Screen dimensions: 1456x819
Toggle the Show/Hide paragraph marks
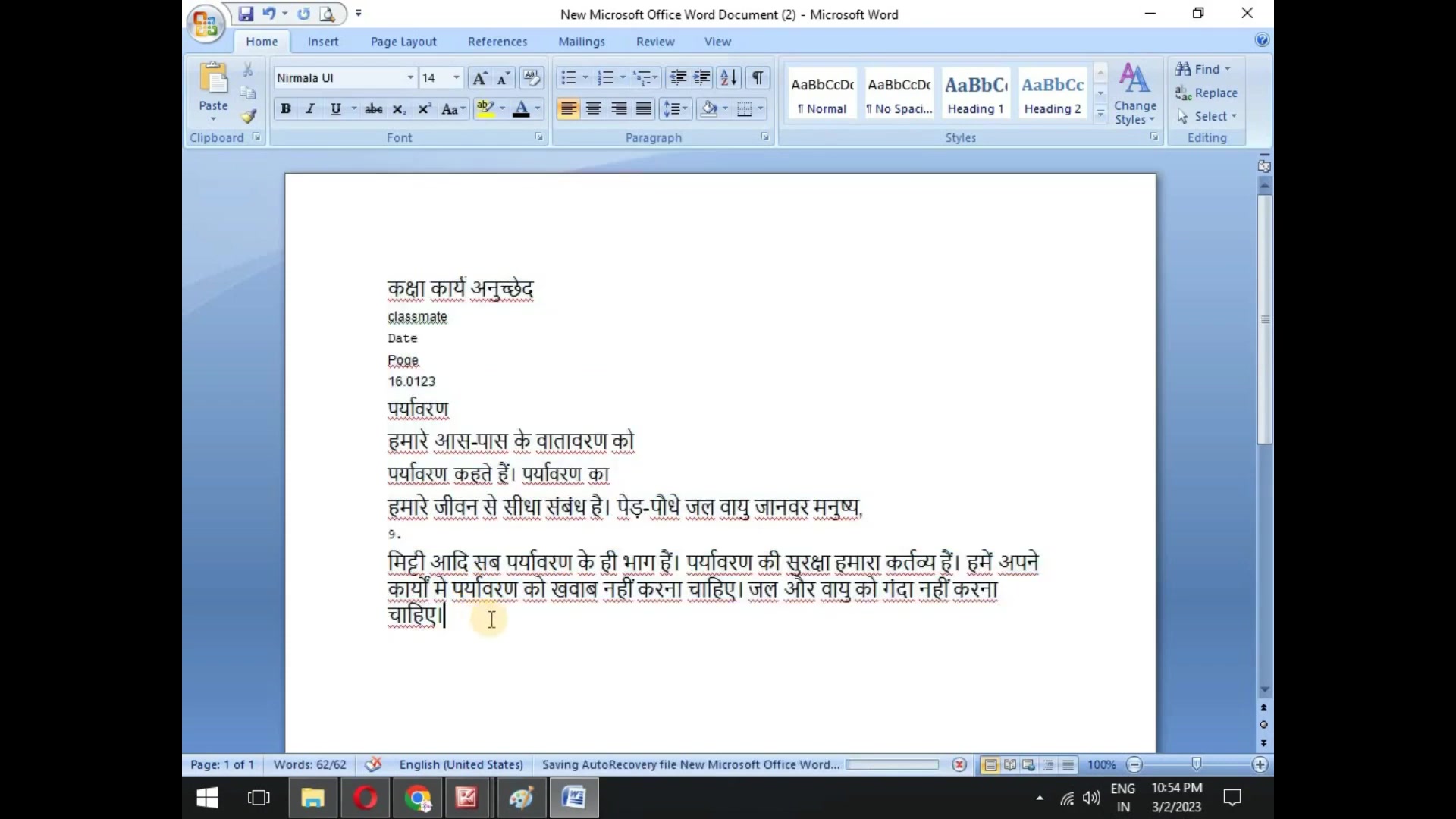coord(758,77)
